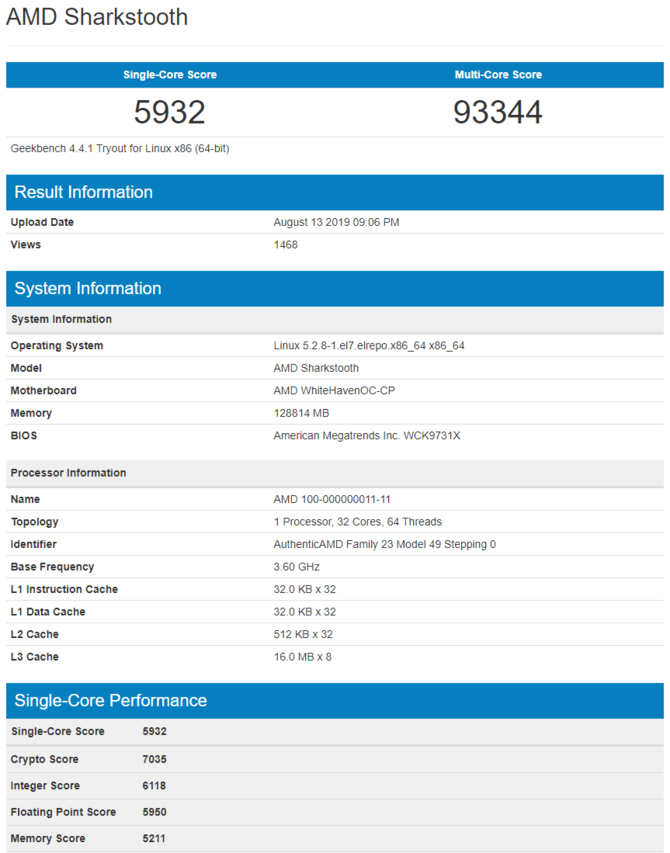Click the AMD Sharkstooth page title
The image size is (670, 853).
[x=97, y=18]
